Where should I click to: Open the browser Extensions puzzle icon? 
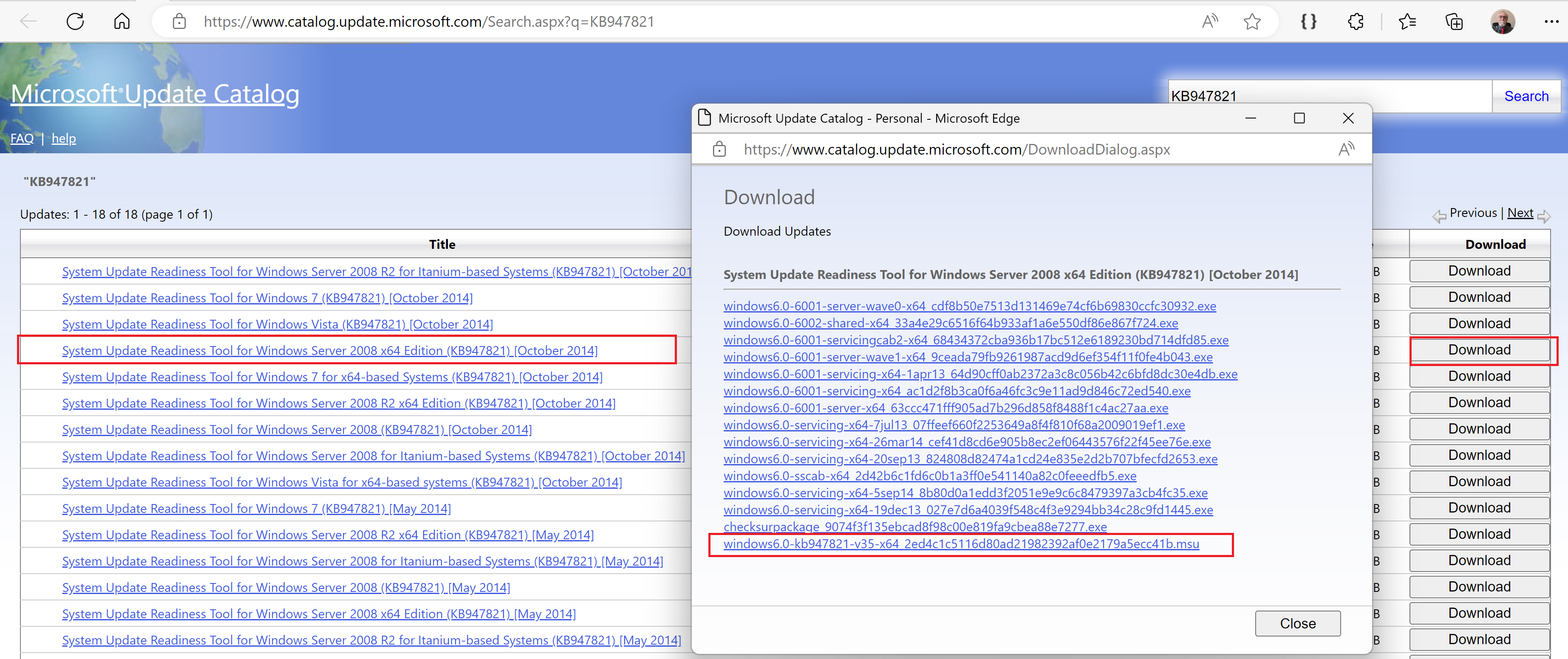(1356, 22)
